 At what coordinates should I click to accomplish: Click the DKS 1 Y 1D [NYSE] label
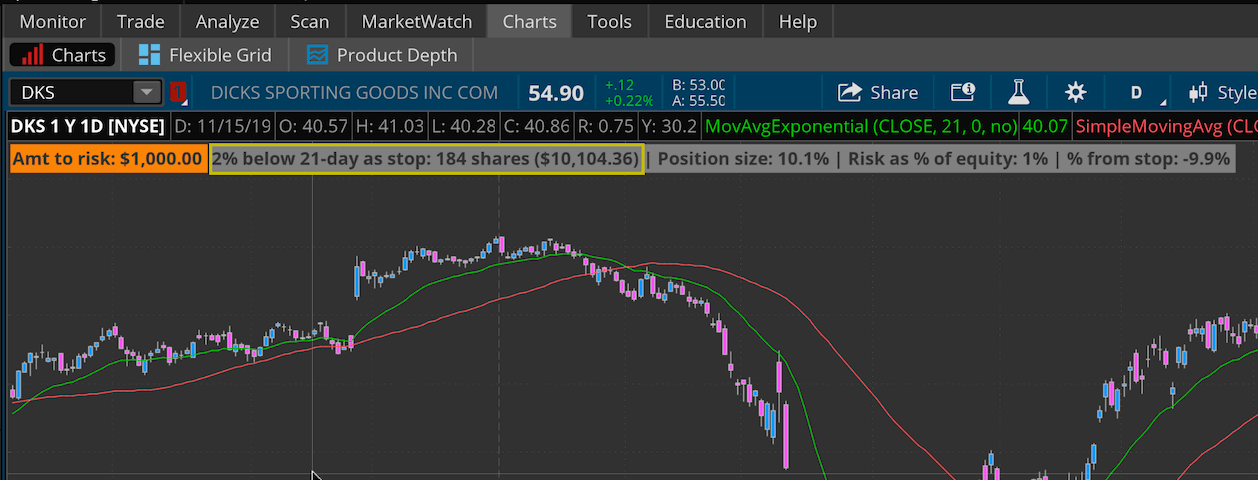click(x=88, y=127)
